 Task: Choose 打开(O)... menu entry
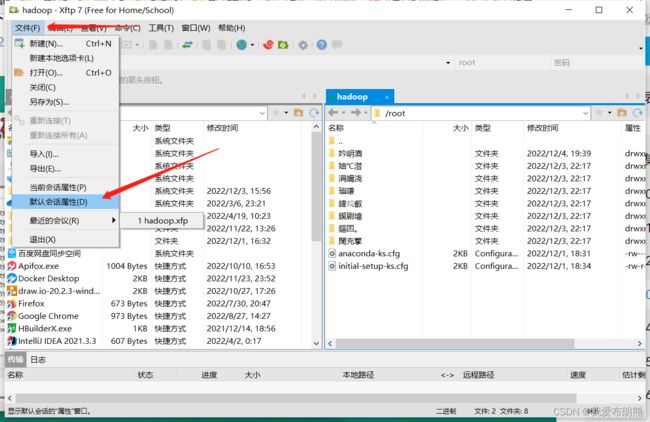click(x=66, y=73)
